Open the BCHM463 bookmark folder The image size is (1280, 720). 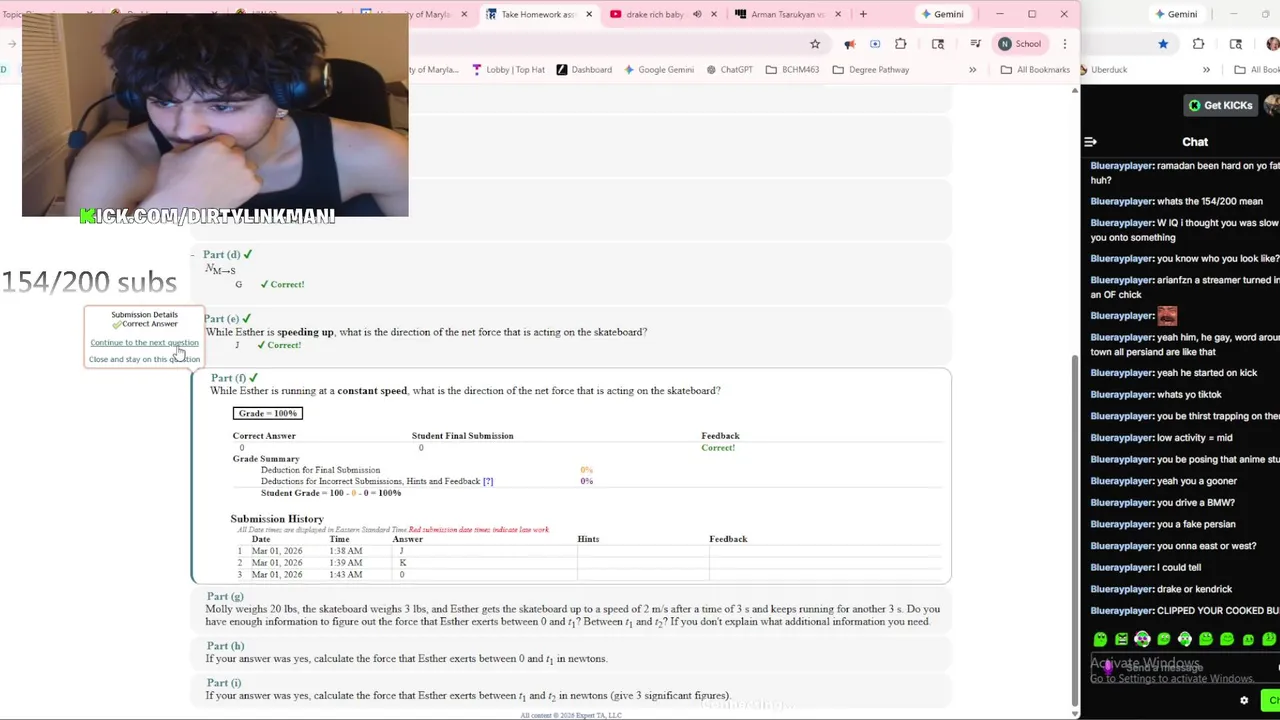792,70
